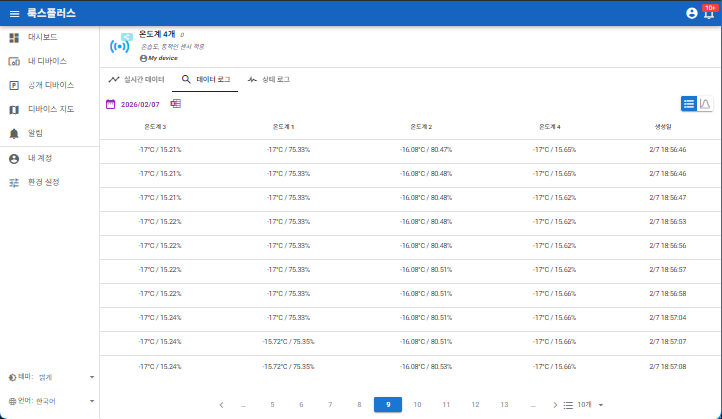Switch to the 상태 로그 tab
This screenshot has width=722, height=419.
(x=269, y=78)
